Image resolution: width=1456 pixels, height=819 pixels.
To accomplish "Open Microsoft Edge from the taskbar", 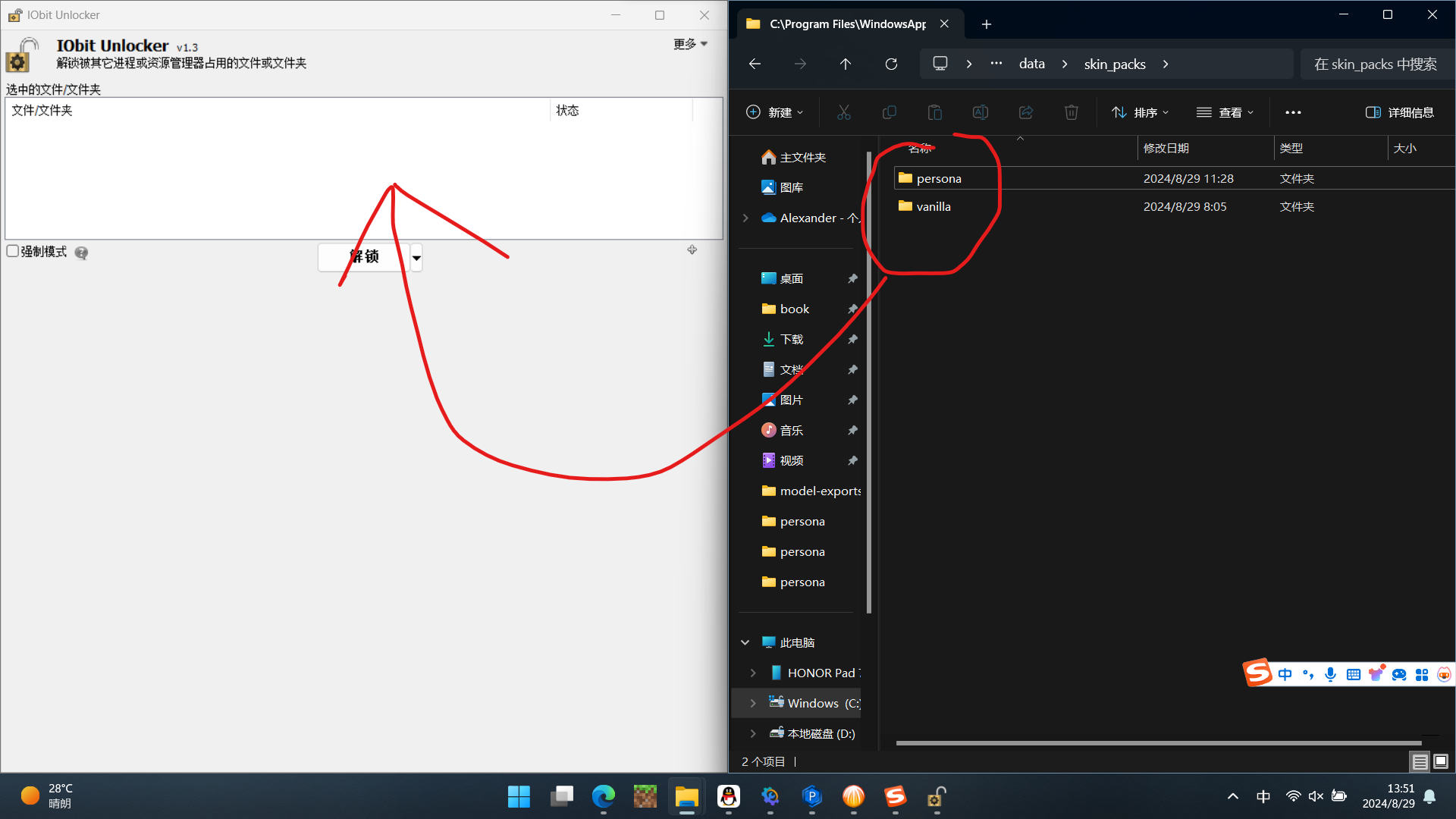I will tap(603, 796).
